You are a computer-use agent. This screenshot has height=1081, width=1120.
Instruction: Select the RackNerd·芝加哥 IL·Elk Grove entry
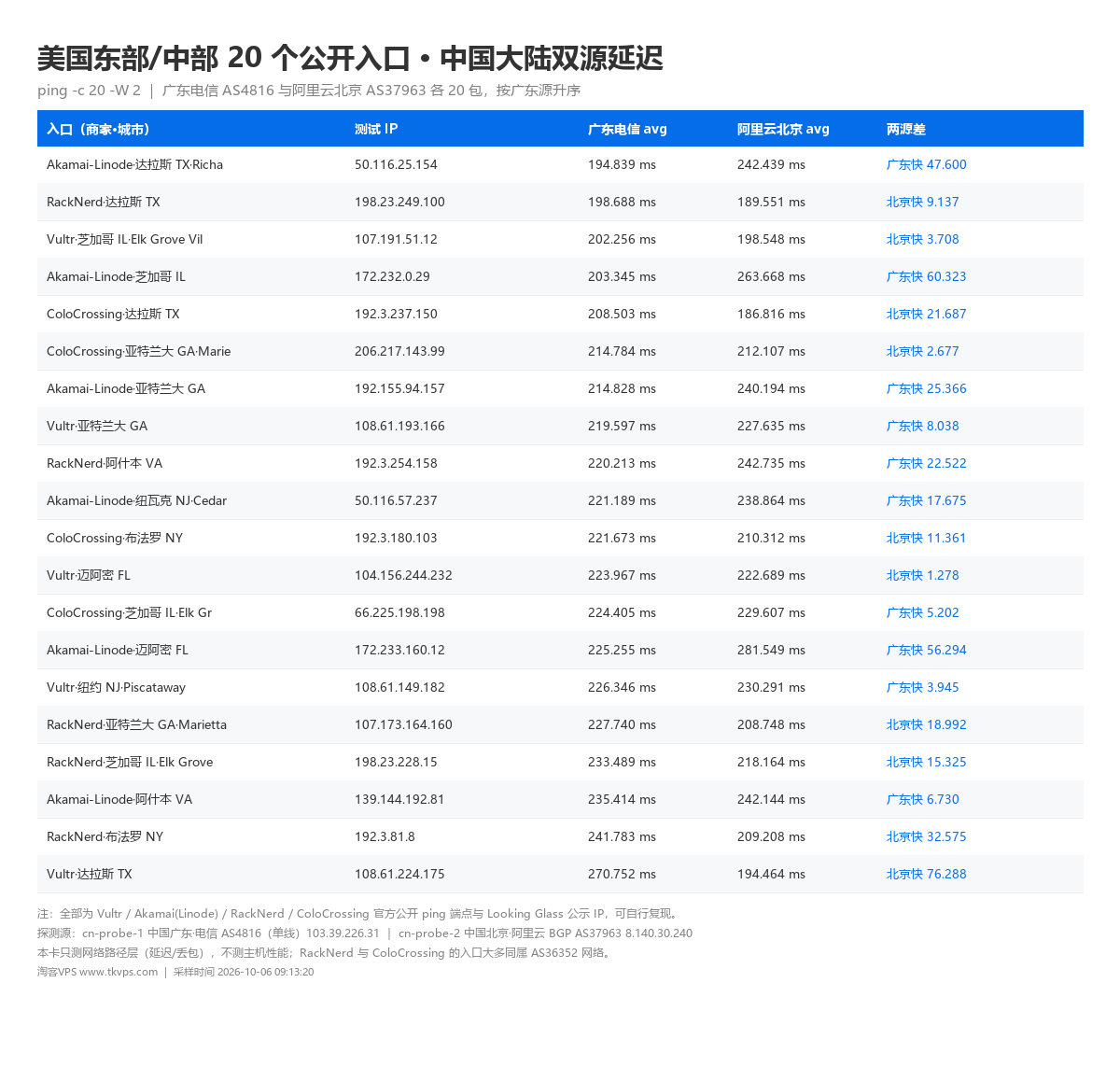point(130,762)
